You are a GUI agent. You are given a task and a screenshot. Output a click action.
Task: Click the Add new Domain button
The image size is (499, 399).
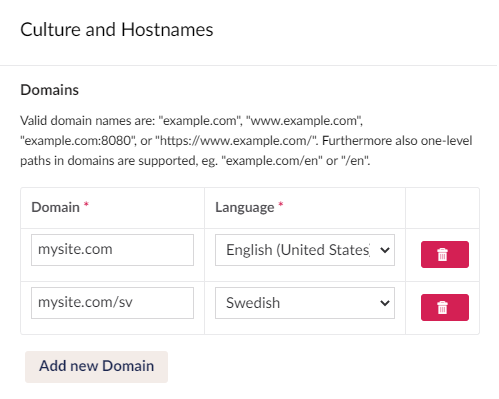(96, 366)
